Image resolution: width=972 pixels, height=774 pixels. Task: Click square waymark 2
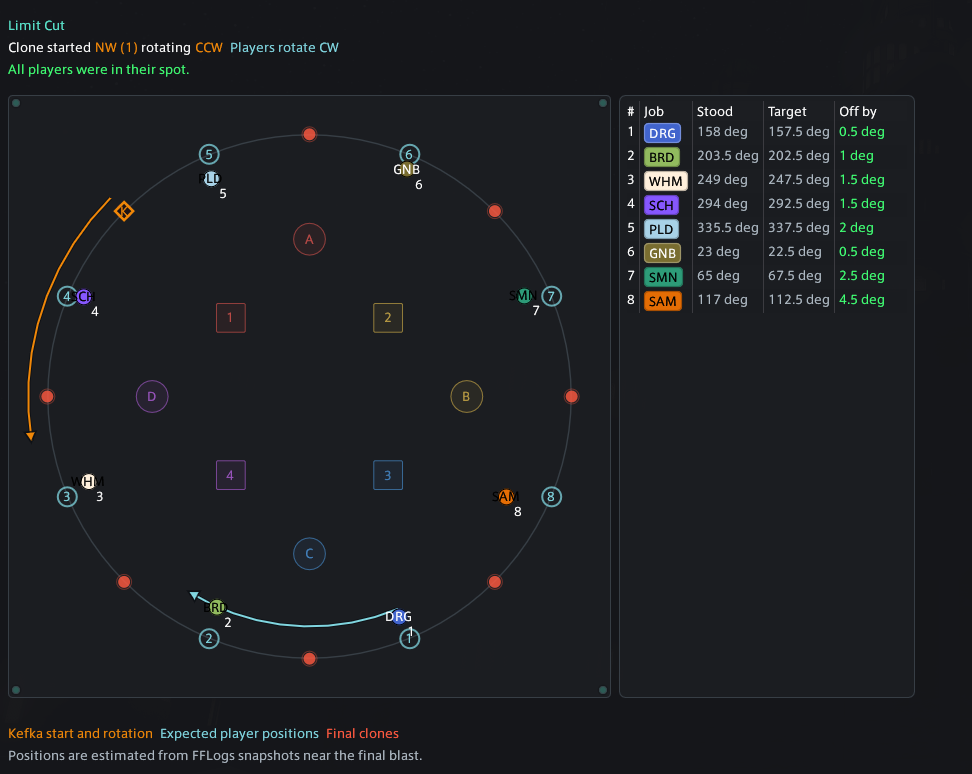[x=388, y=318]
